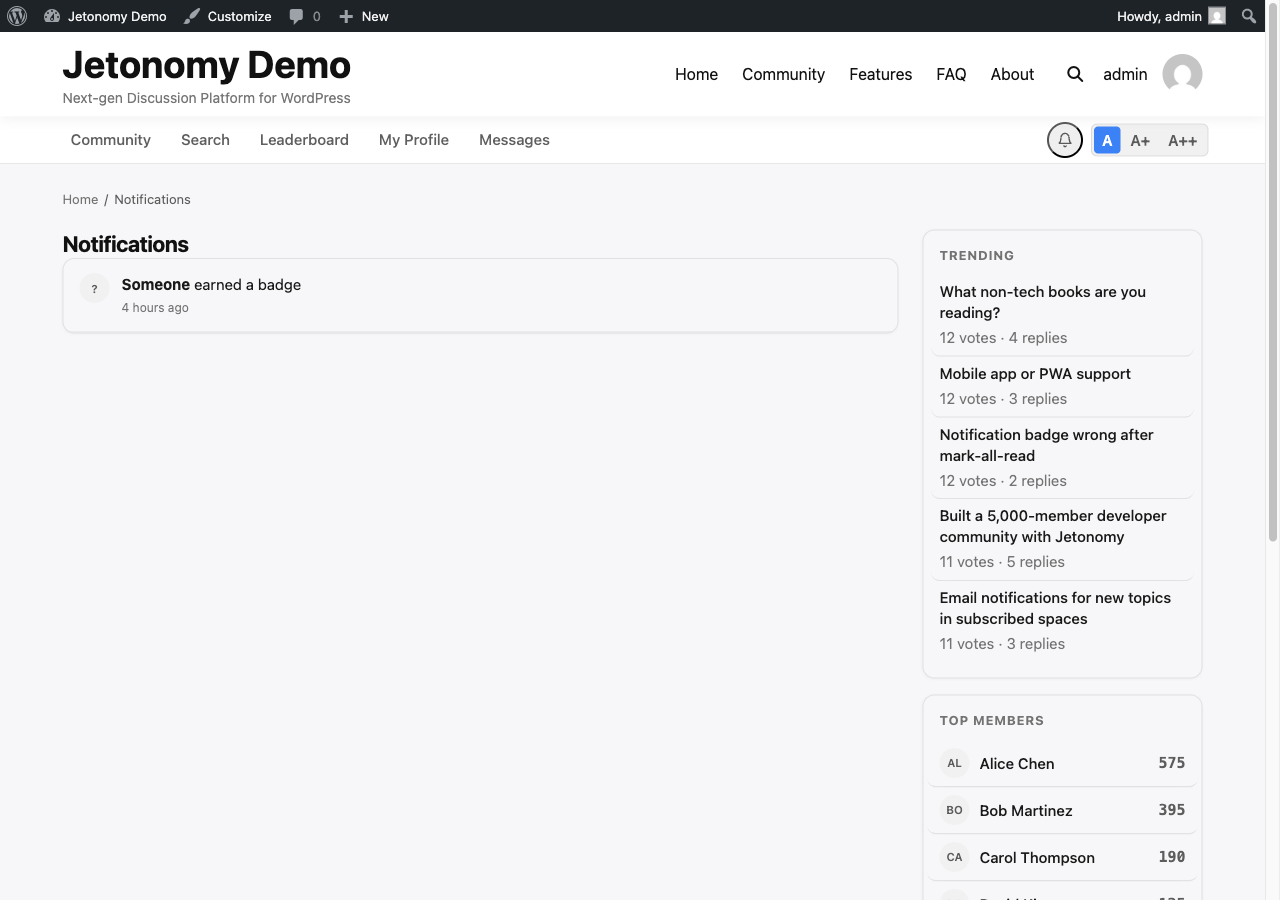Click the question mark notification avatar

pos(94,289)
